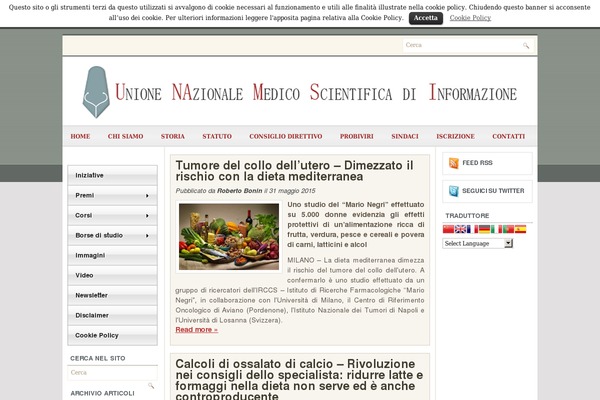Open the PROBIVIRI page
This screenshot has width=600, height=400.
357,136
